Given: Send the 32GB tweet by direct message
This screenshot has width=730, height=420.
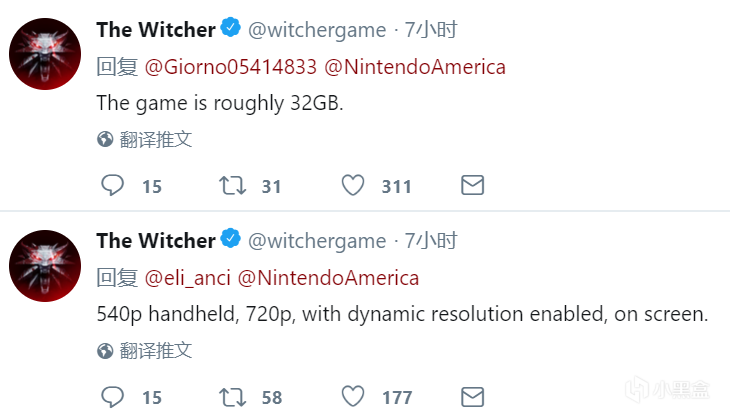Looking at the screenshot, I should click(x=472, y=185).
